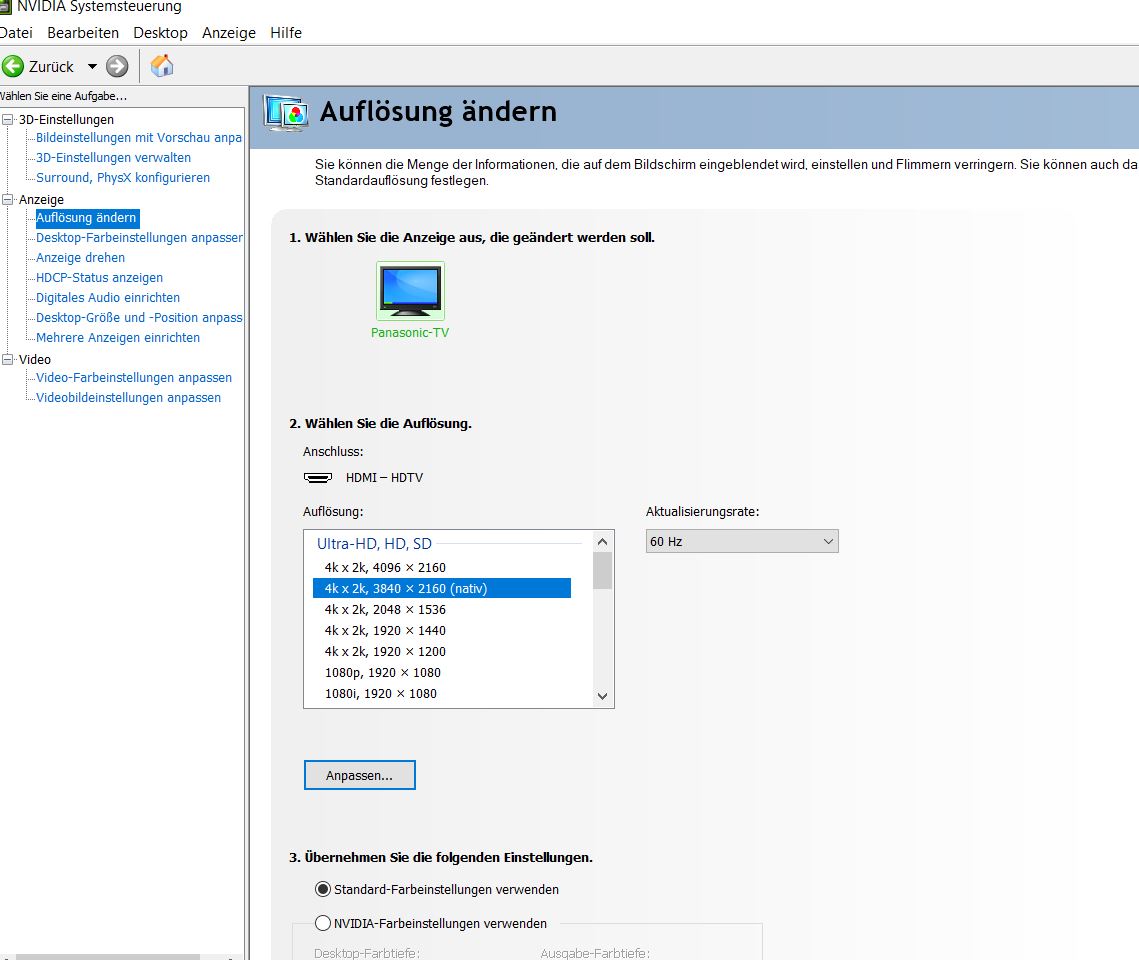Image resolution: width=1139 pixels, height=960 pixels.
Task: Open the Aktualisierungsrate 60 Hz dropdown
Action: [742, 541]
